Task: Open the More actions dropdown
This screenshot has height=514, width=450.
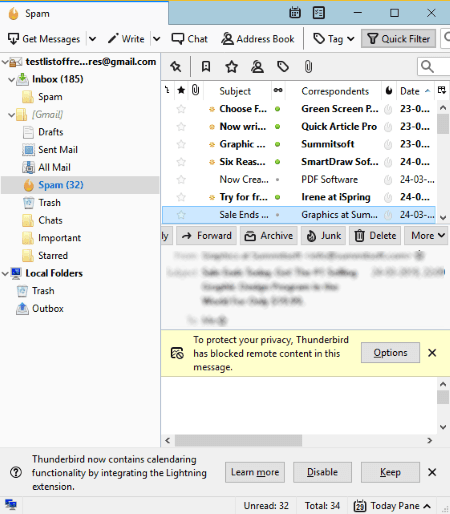Action: tap(426, 236)
